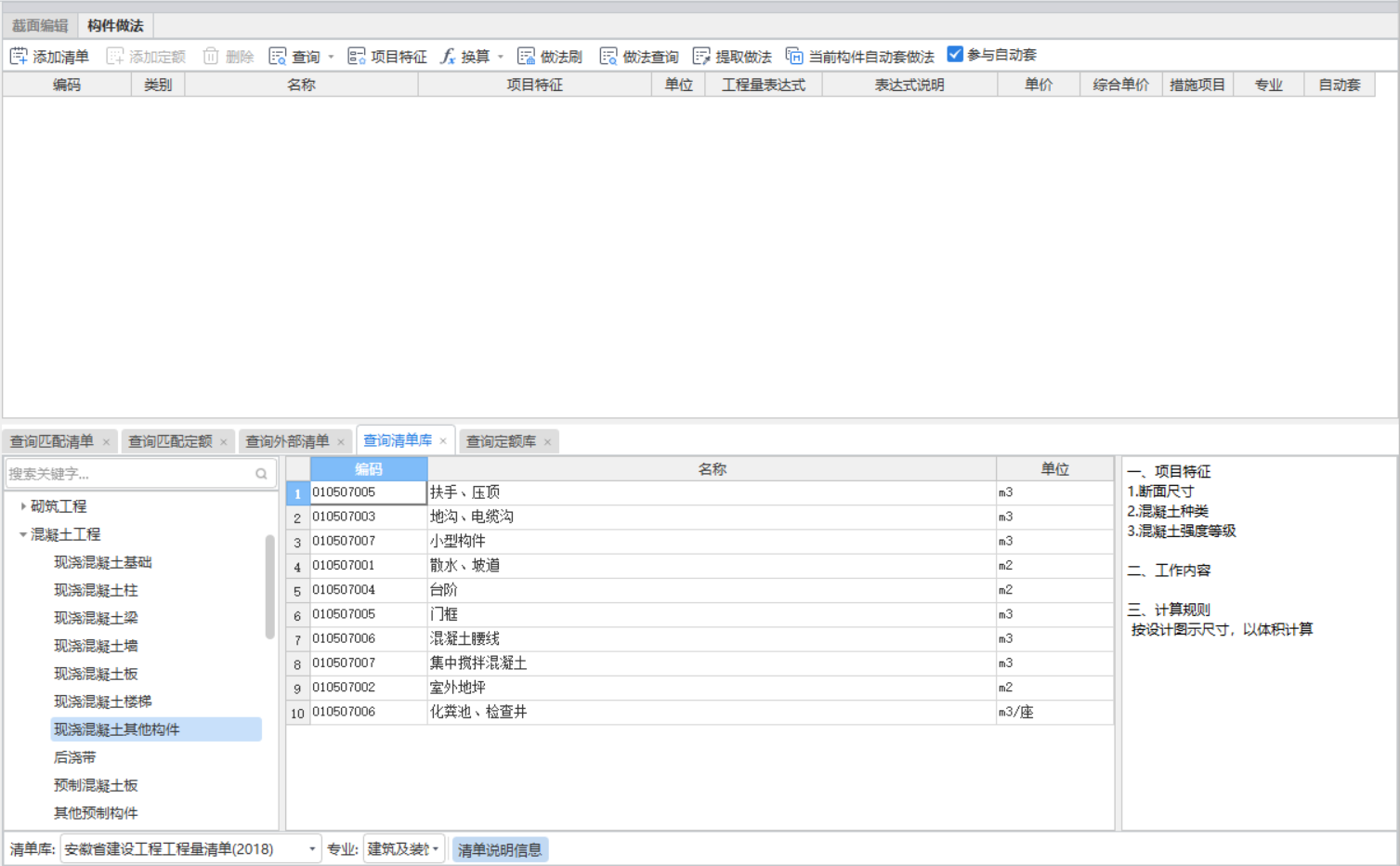Click the 项目特征 column header
This screenshot has width=1400, height=866.
(x=535, y=85)
